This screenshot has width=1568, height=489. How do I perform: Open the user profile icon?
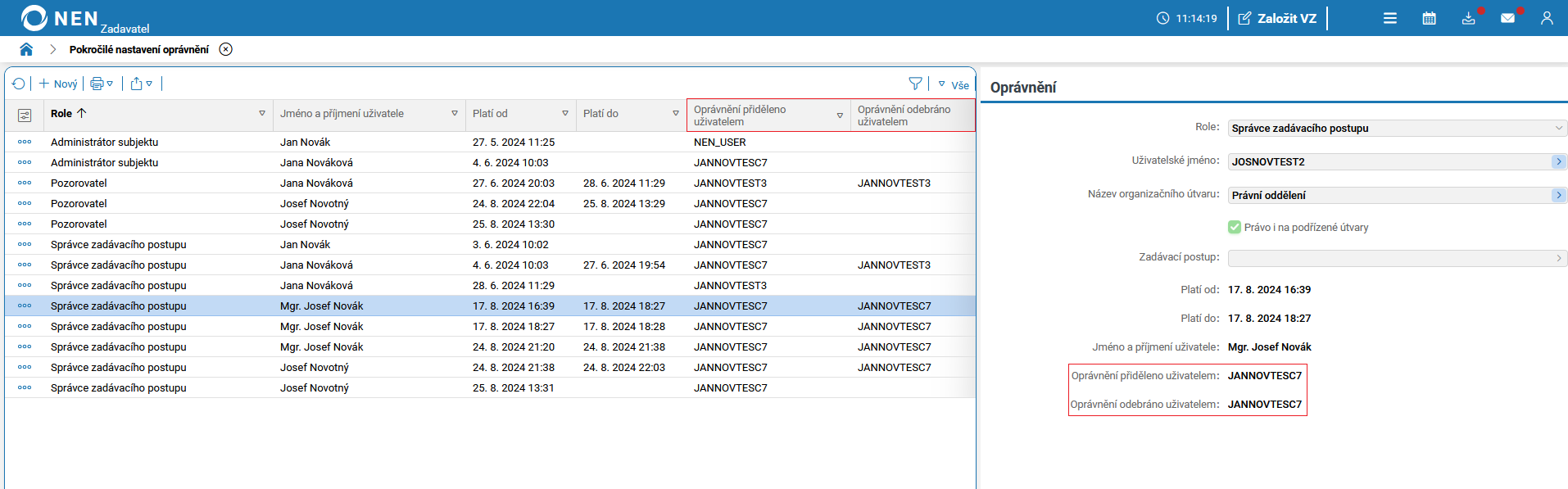tap(1547, 18)
